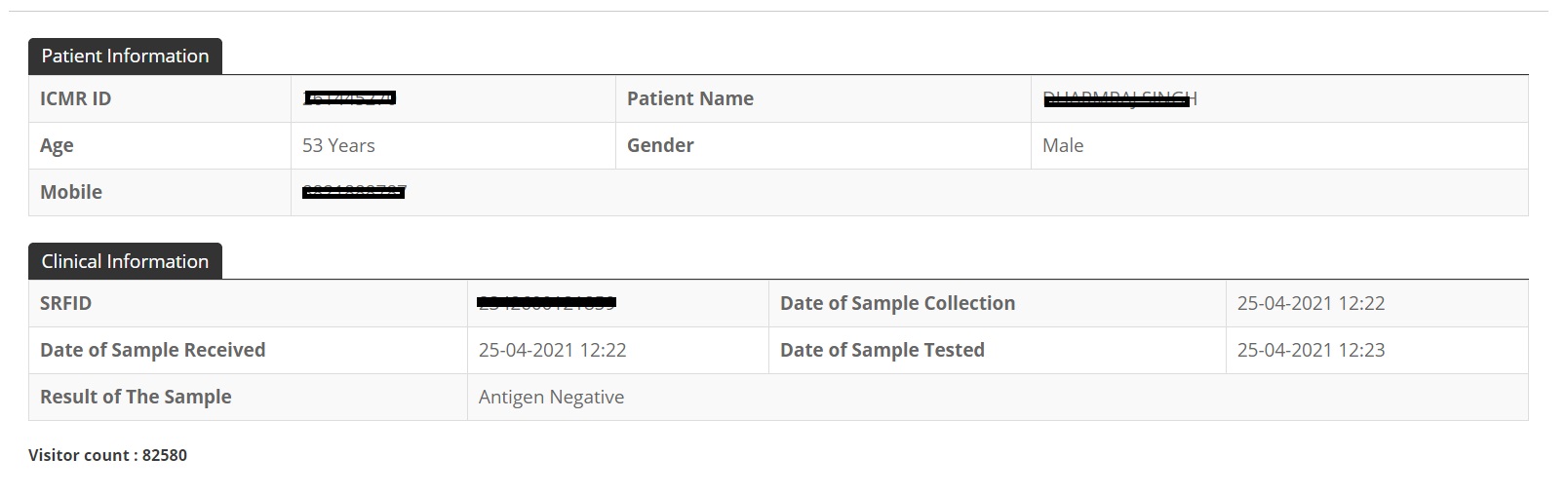
Task: Select the redacted SRFID value
Action: coord(546,303)
